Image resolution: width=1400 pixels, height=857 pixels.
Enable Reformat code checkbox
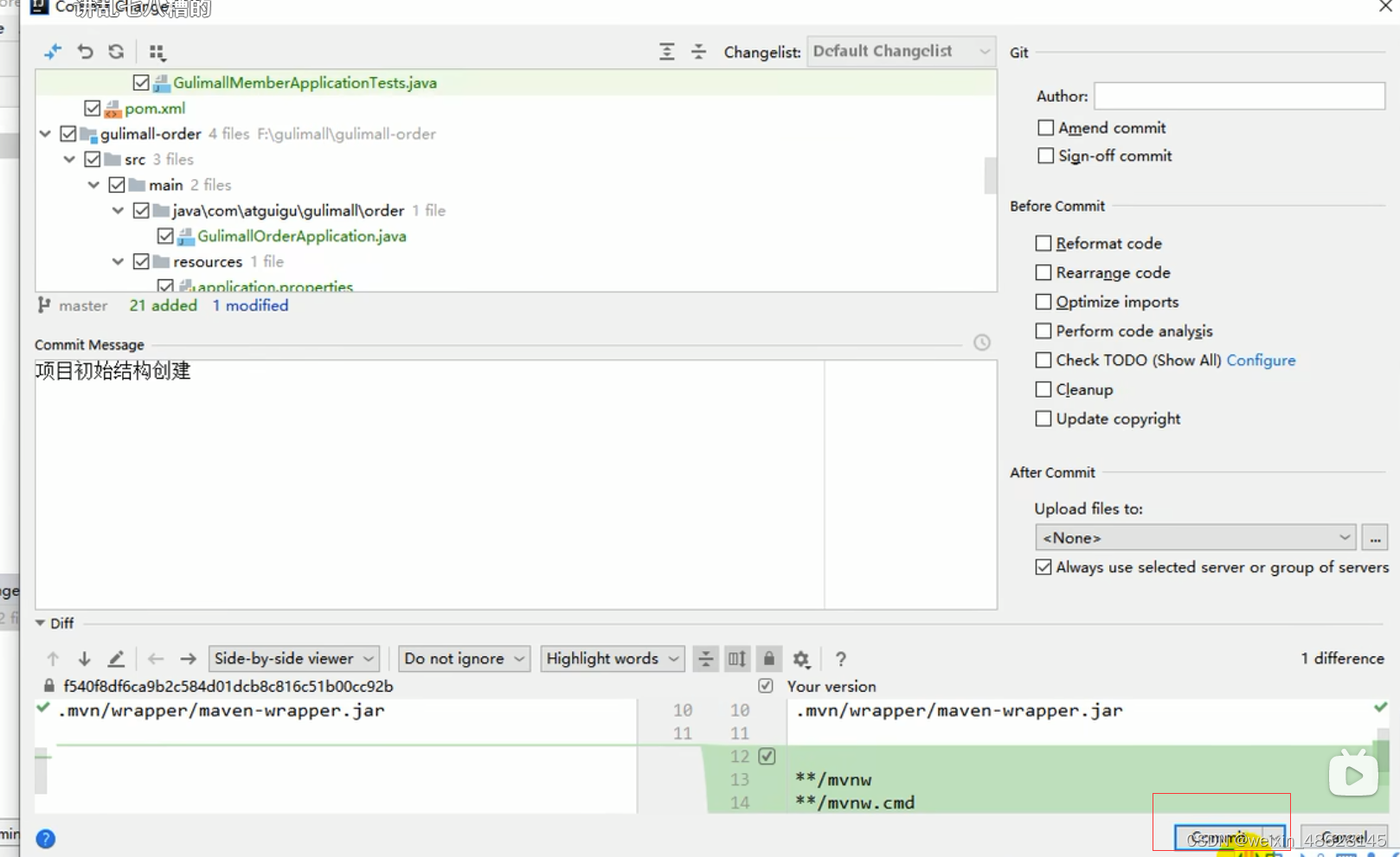tap(1044, 244)
